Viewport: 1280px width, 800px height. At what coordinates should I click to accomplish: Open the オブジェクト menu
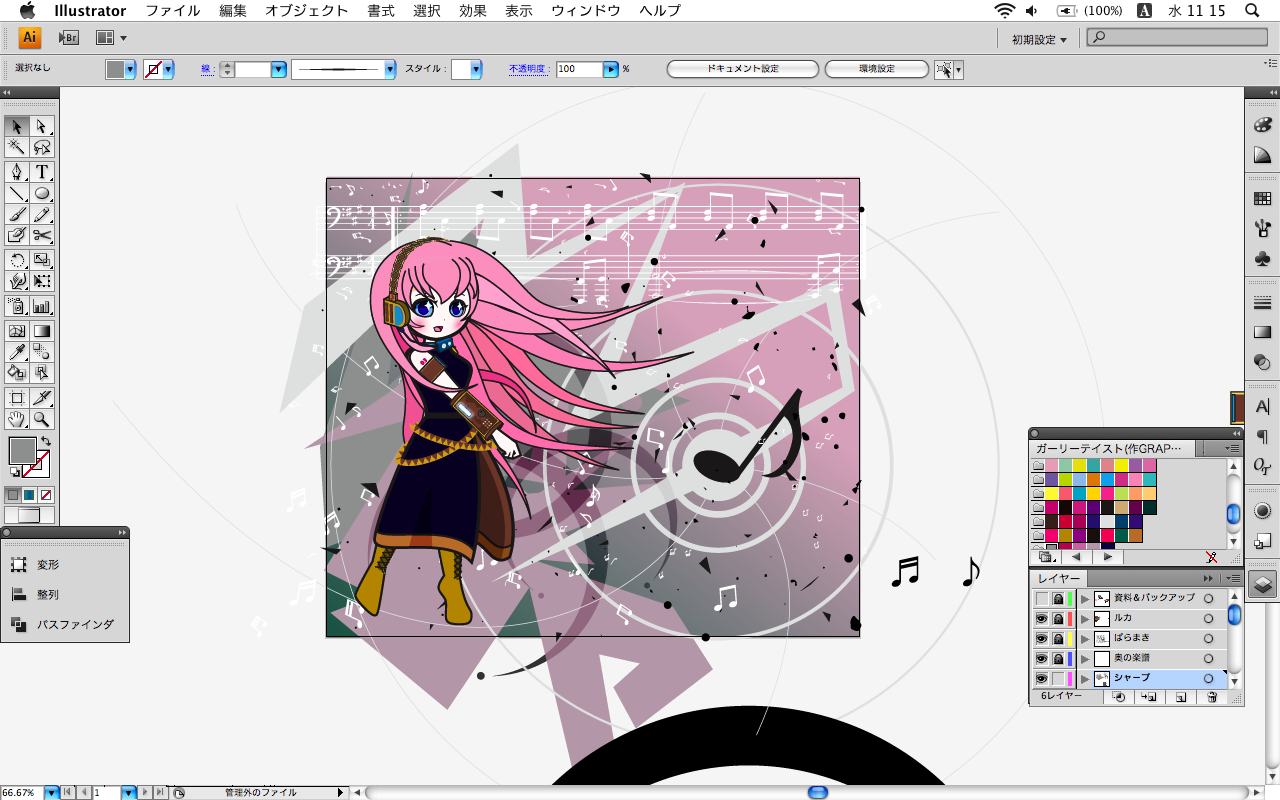coord(307,11)
